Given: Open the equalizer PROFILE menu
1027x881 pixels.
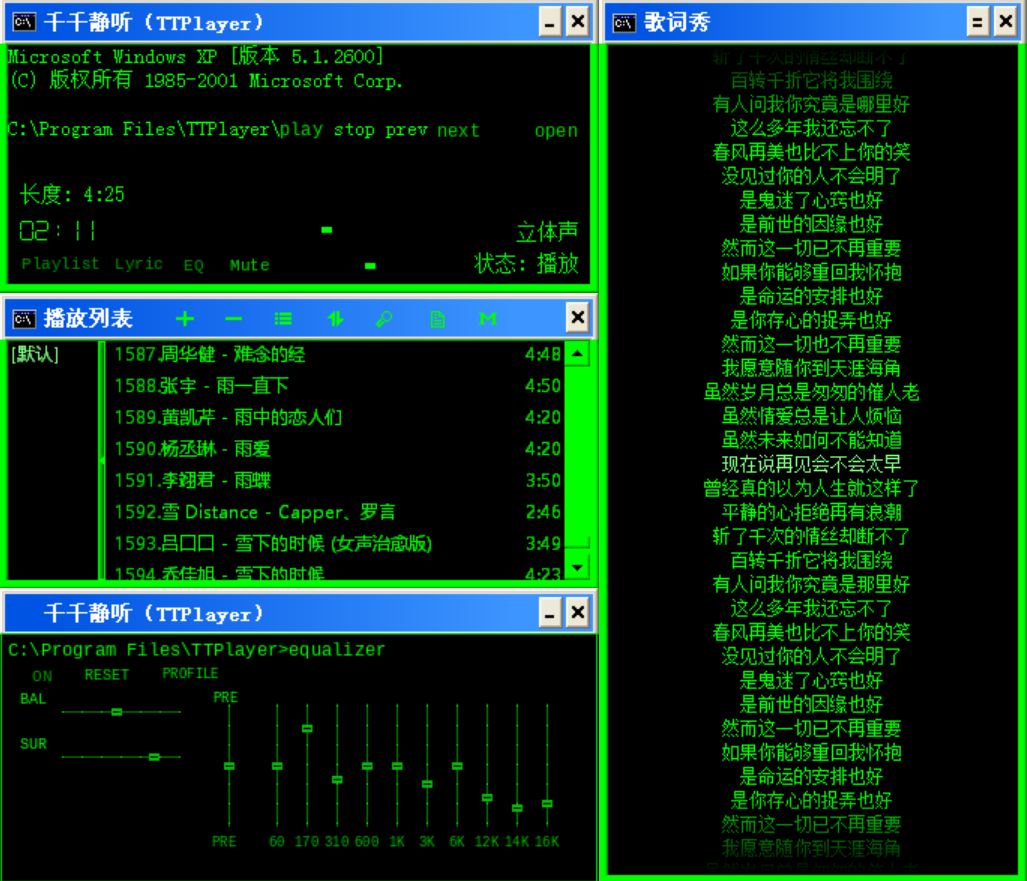Looking at the screenshot, I should click(190, 673).
